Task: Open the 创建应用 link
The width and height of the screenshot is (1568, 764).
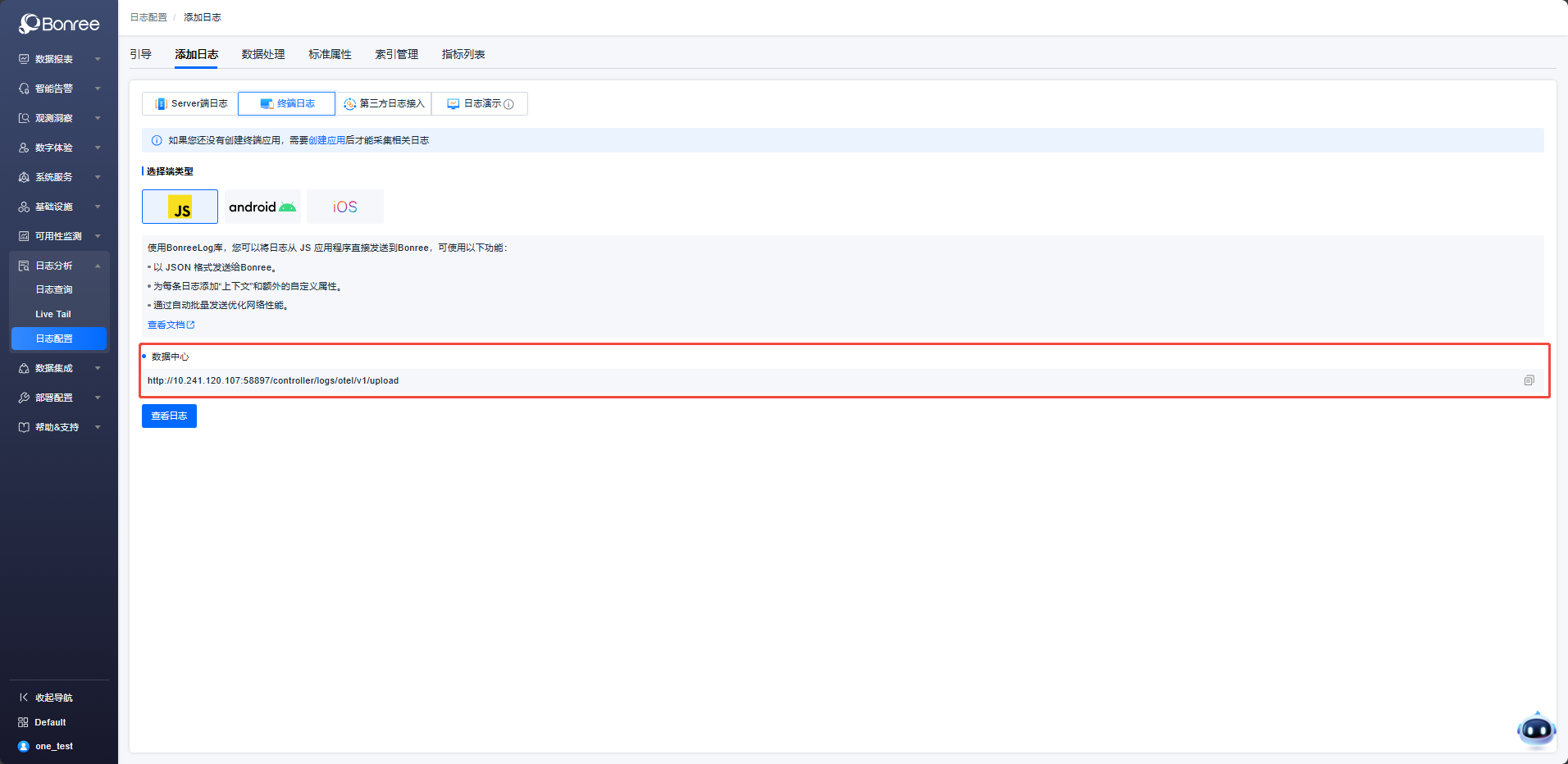Action: pos(326,140)
